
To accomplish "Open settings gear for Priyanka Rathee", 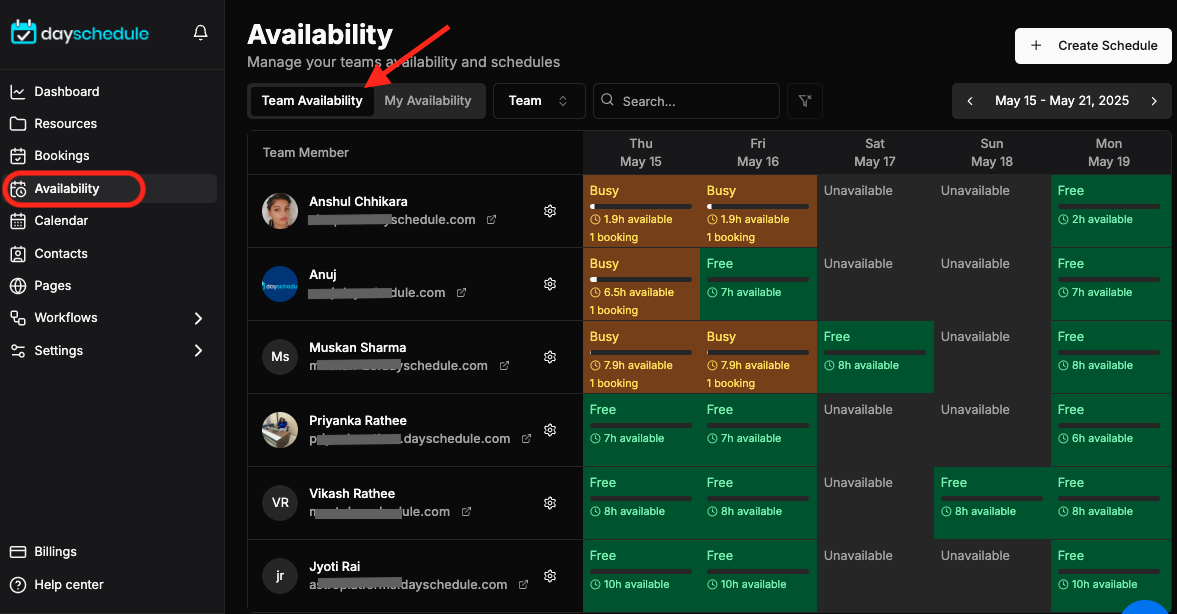I will [x=550, y=429].
